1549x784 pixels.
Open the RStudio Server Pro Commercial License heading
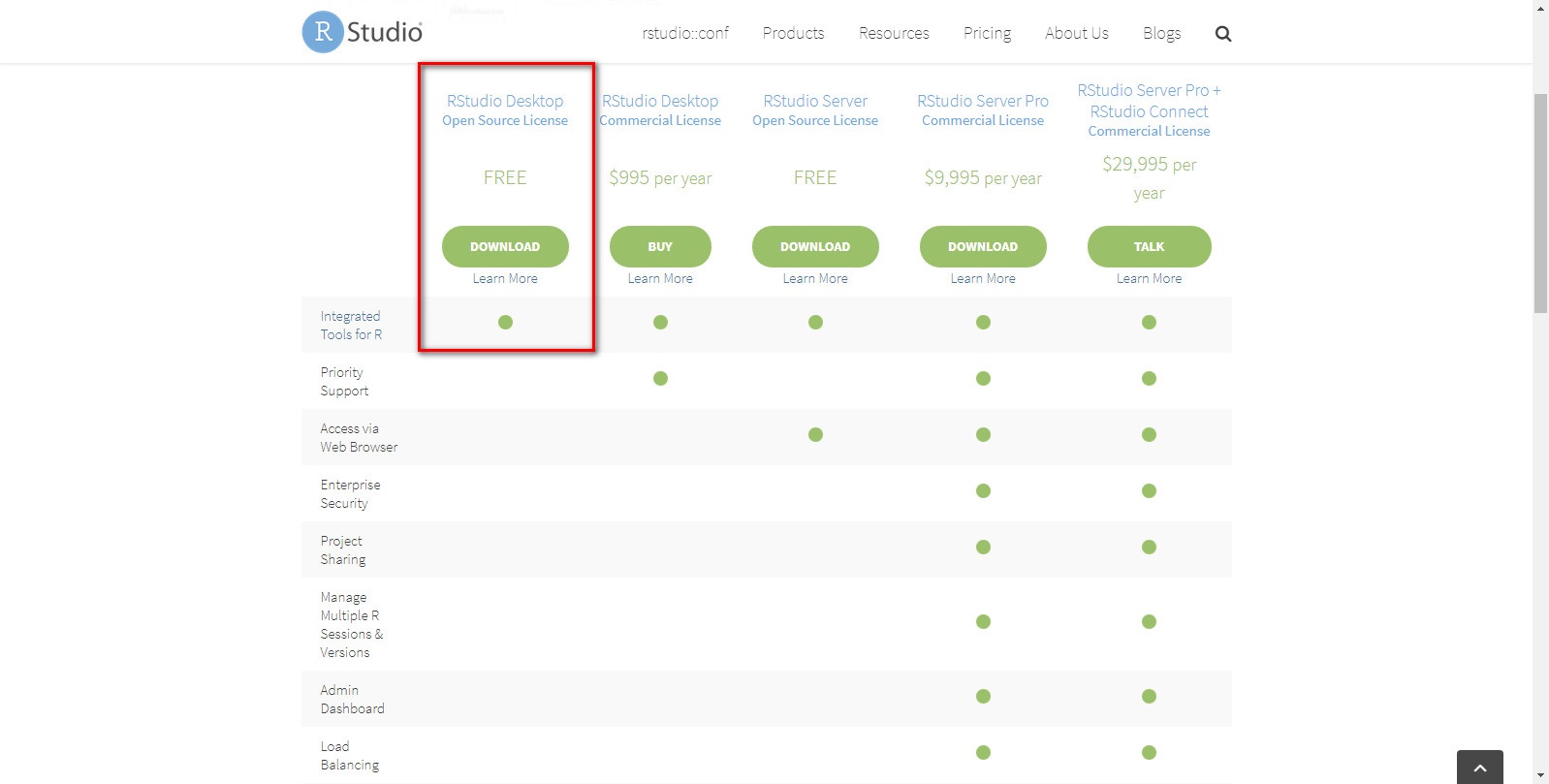[983, 110]
